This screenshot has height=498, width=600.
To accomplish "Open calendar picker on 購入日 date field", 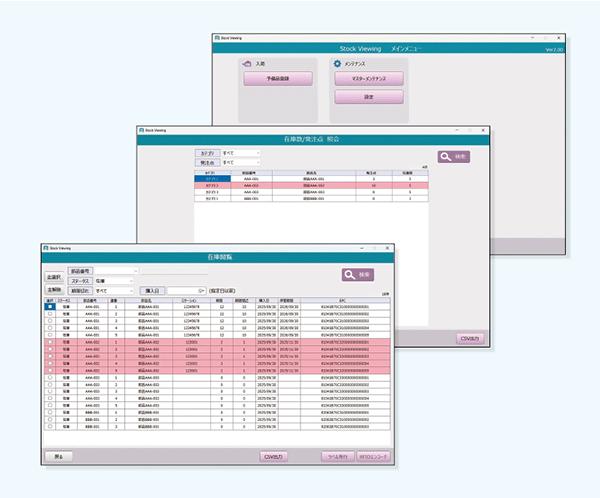I will [x=201, y=290].
